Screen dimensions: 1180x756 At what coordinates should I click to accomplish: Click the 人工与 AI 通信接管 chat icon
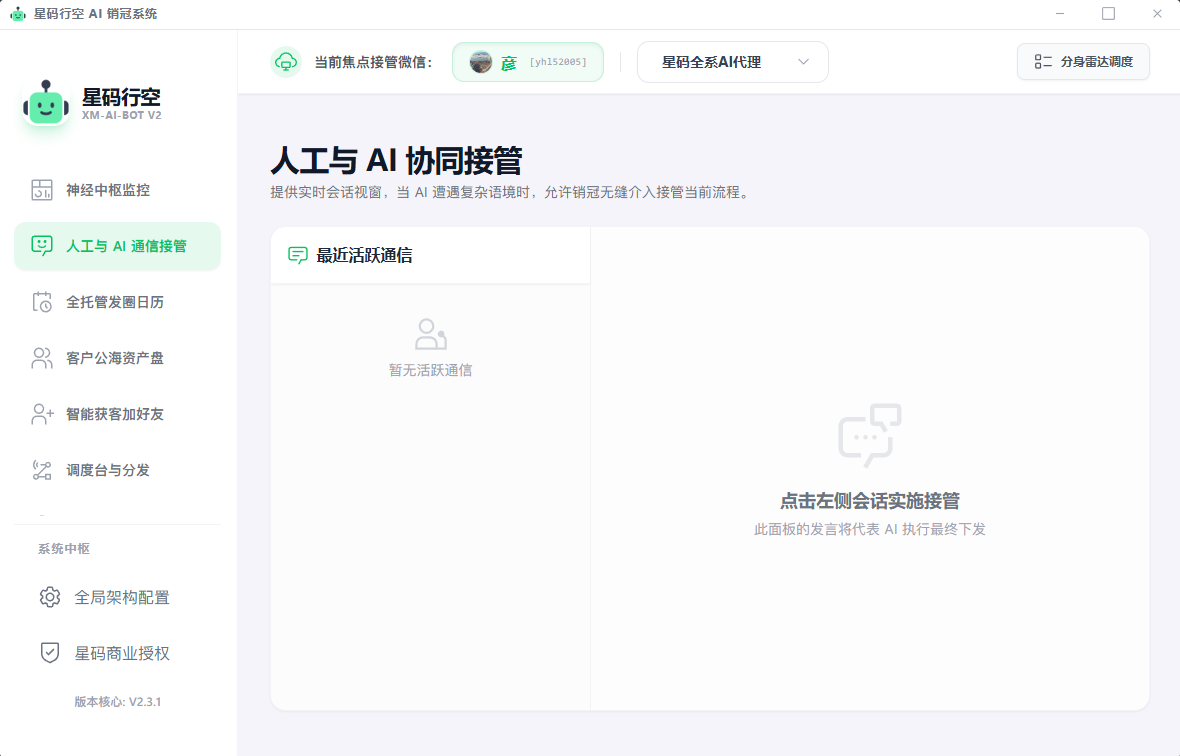coord(42,245)
